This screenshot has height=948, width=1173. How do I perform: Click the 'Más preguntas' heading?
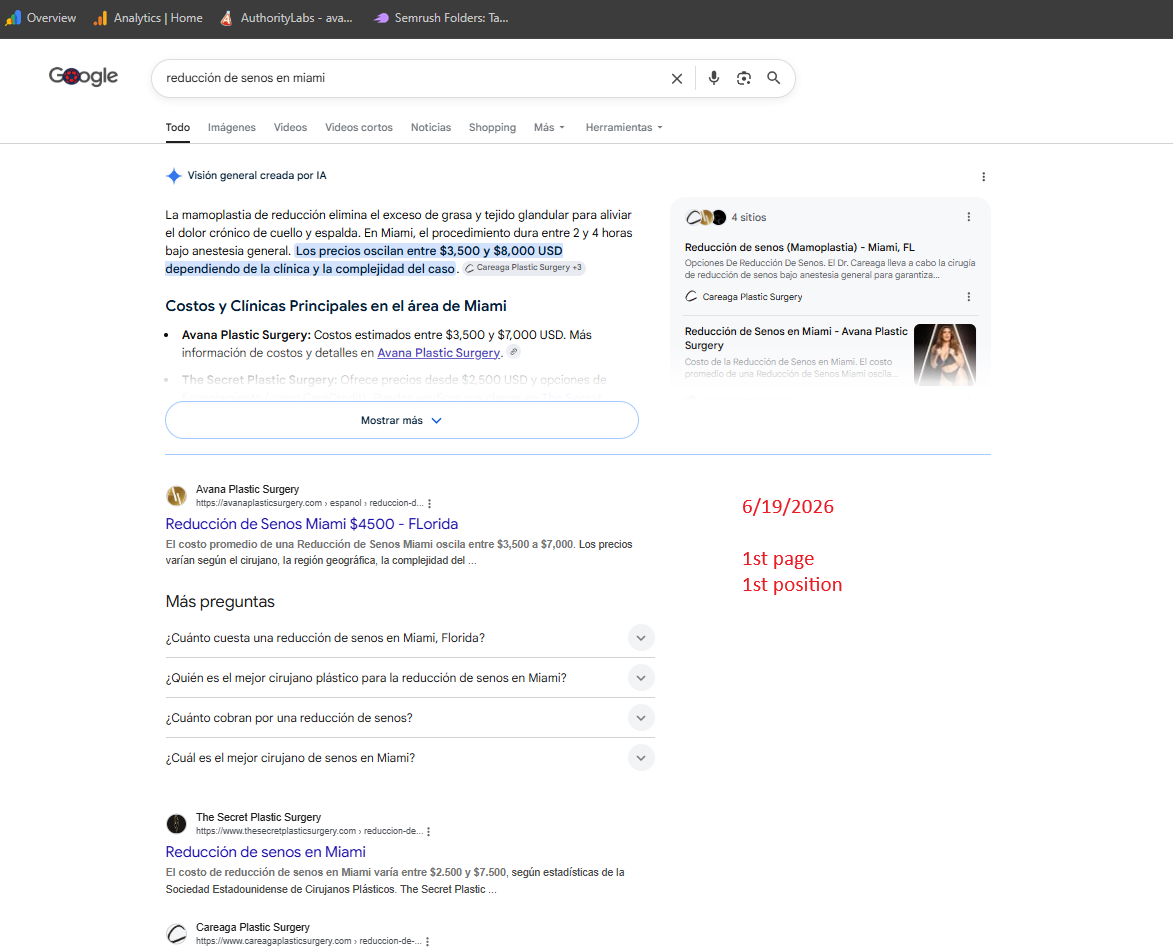tap(220, 602)
